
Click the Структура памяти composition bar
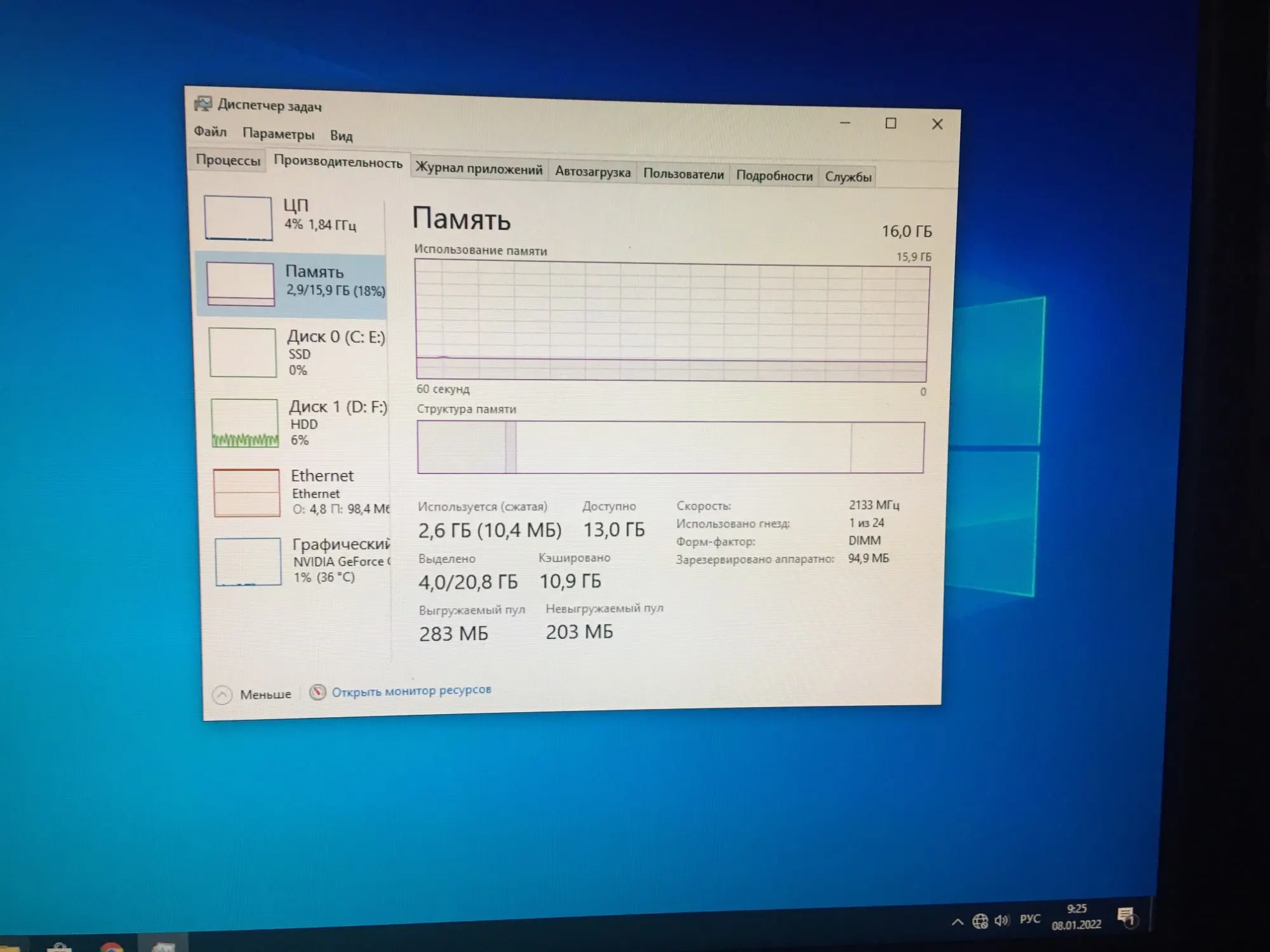671,447
